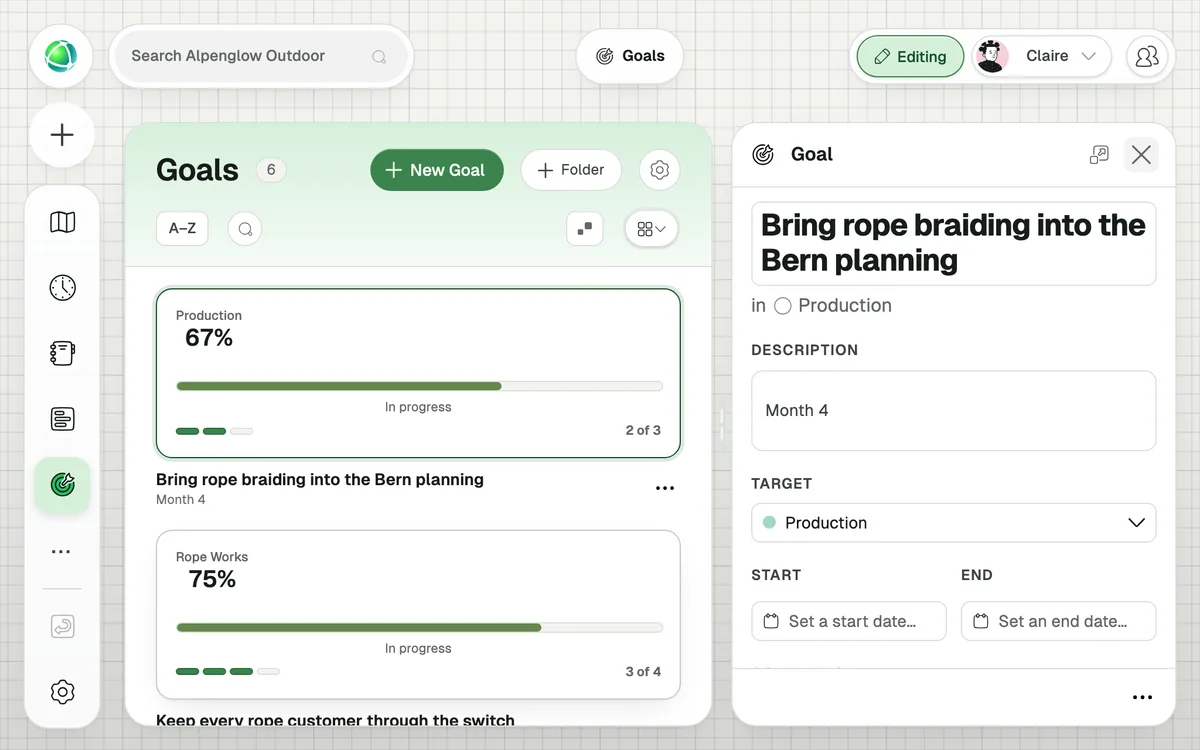Click the 75% Rope Works progress bar

(419, 627)
